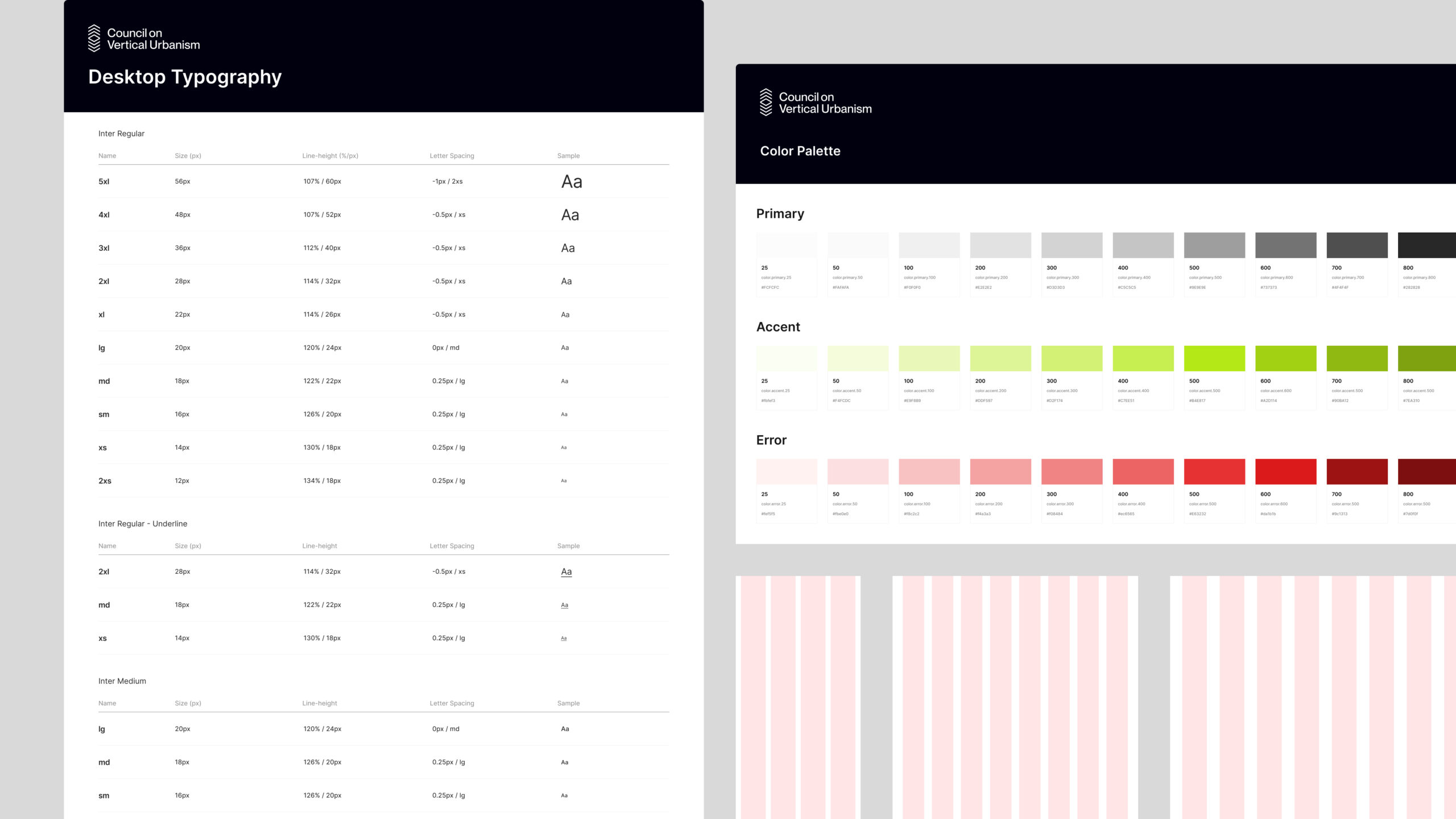This screenshot has width=1456, height=819.
Task: Select the Primary 400 gray swatch
Action: click(x=1143, y=245)
